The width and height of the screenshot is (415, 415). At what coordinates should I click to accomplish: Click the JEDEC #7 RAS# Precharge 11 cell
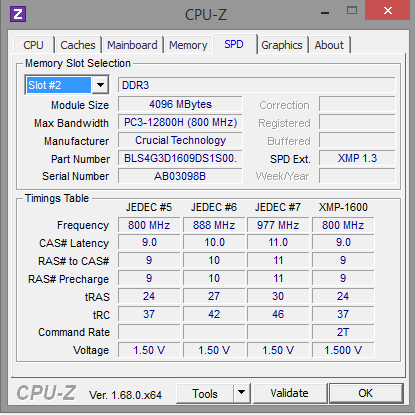(278, 278)
